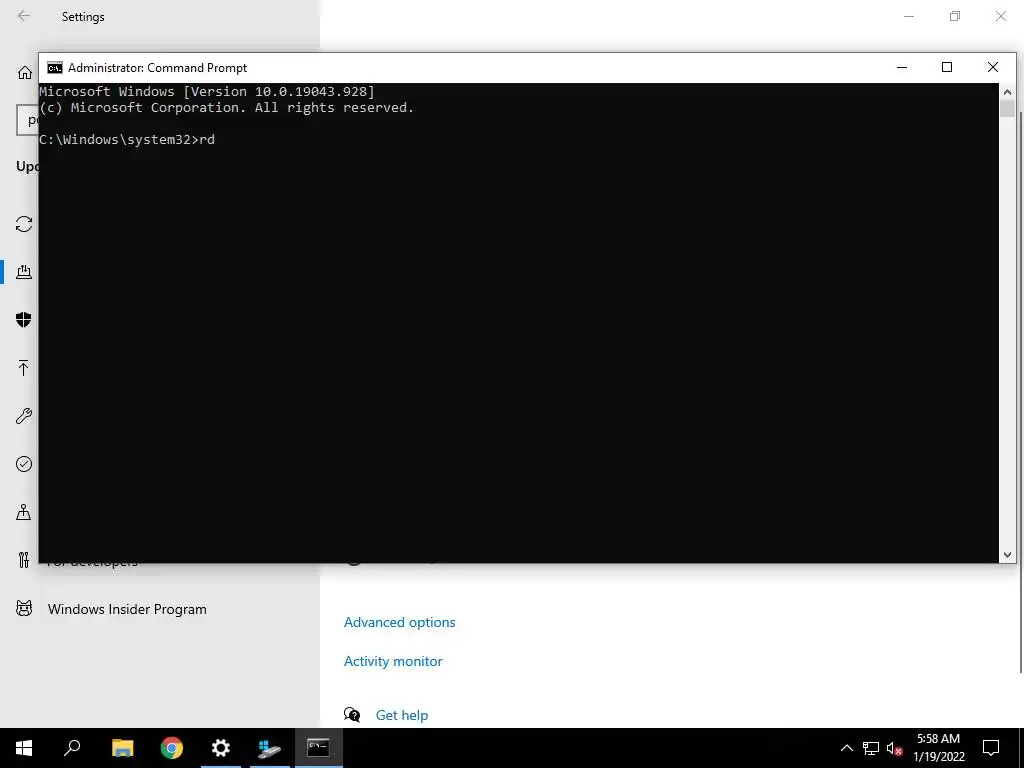The width and height of the screenshot is (1024, 768).
Task: Minimize the Command Prompt window
Action: [902, 67]
